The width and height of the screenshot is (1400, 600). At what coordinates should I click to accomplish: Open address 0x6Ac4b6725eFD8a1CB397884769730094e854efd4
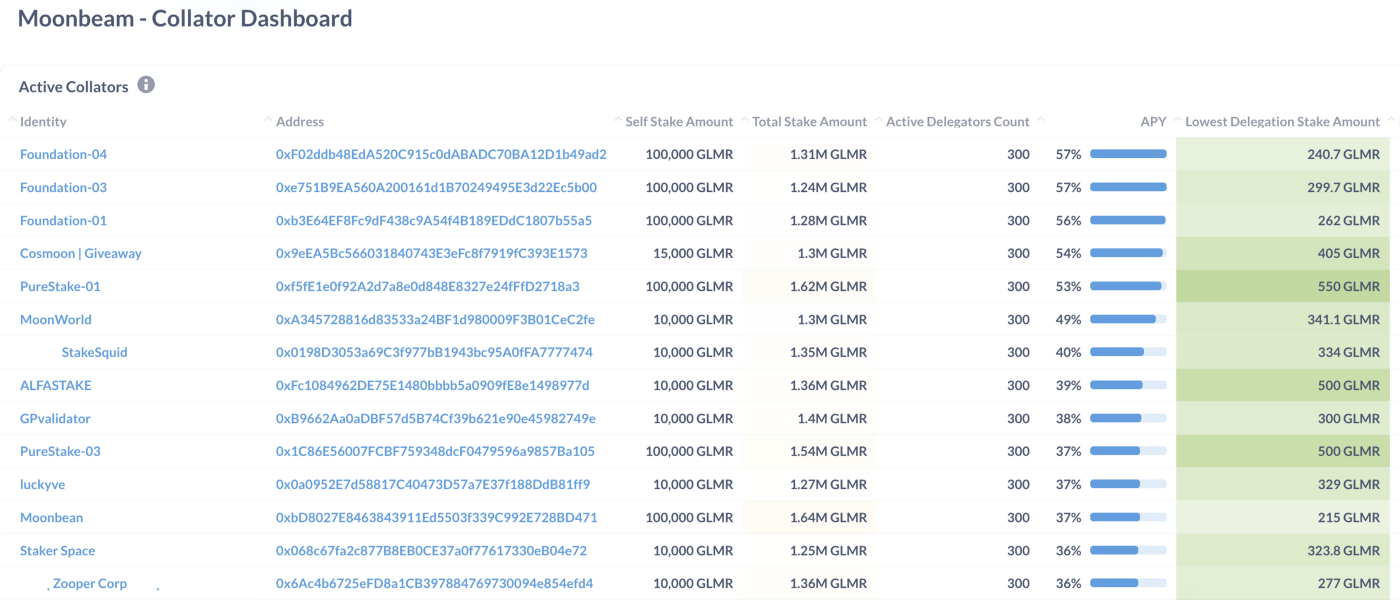pos(434,583)
